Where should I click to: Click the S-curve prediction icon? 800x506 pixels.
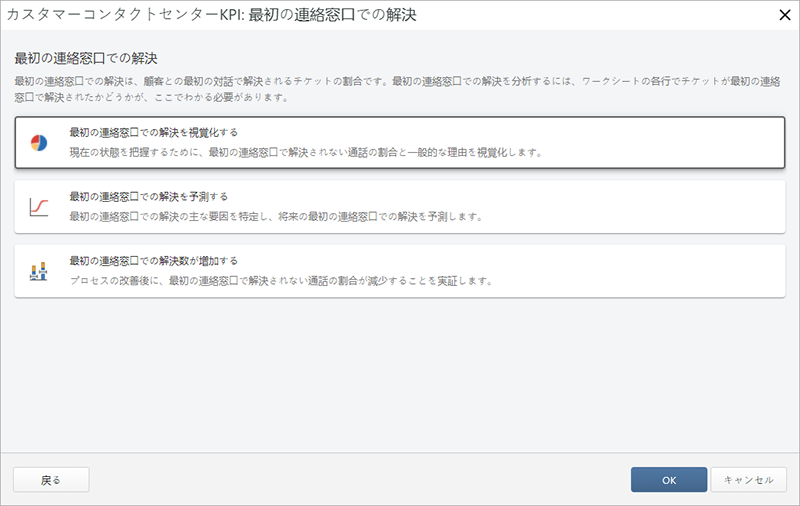(x=39, y=206)
